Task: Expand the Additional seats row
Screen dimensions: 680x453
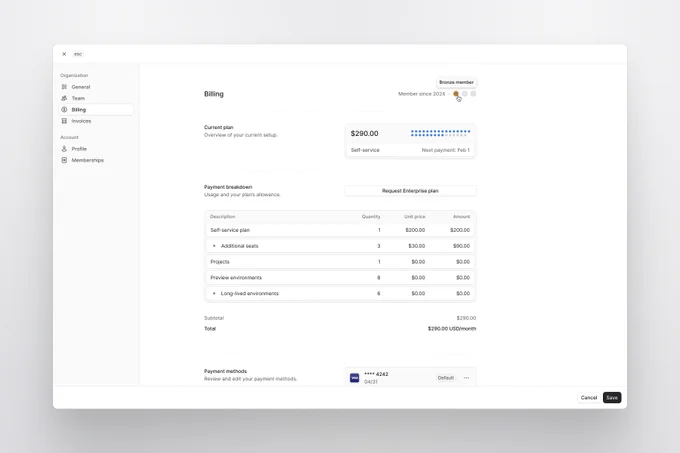Action: (x=214, y=246)
